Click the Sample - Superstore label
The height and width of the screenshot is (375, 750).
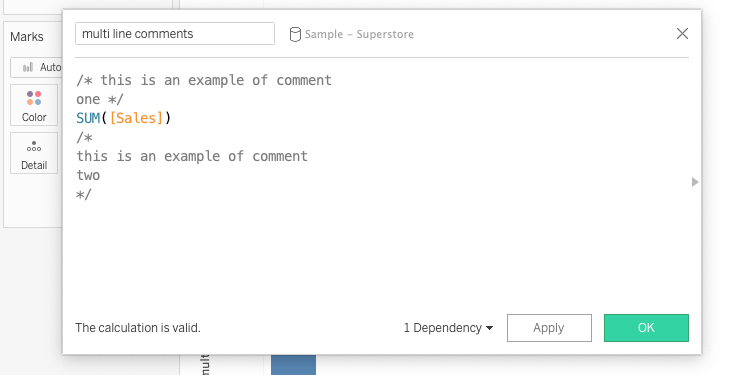(359, 34)
